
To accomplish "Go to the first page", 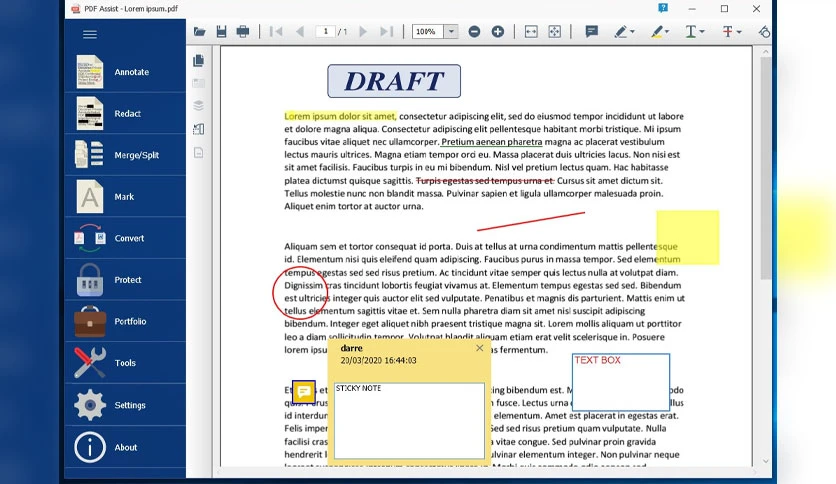I will click(276, 31).
